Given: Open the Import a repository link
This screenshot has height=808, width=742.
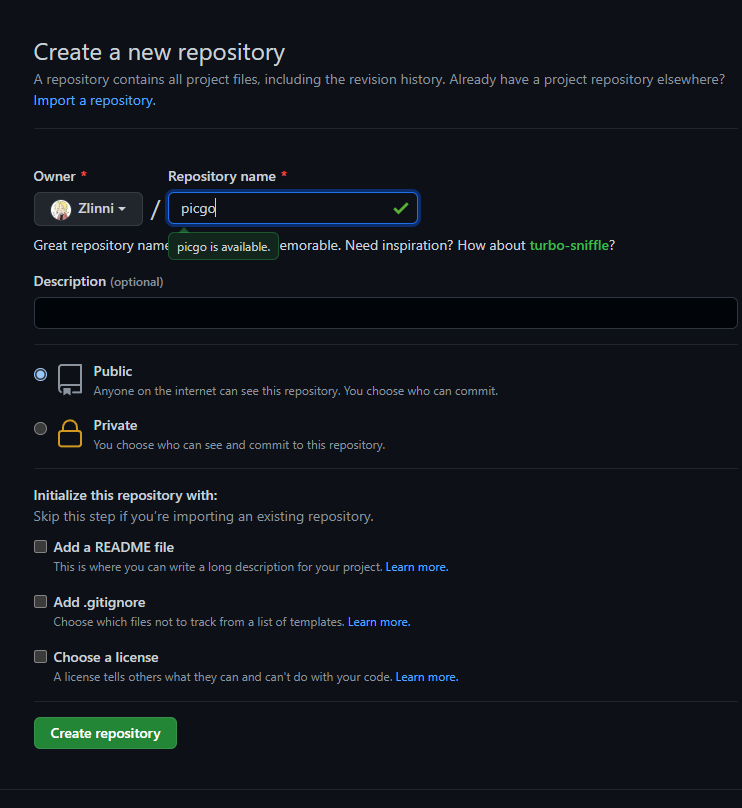Looking at the screenshot, I should click(94, 100).
